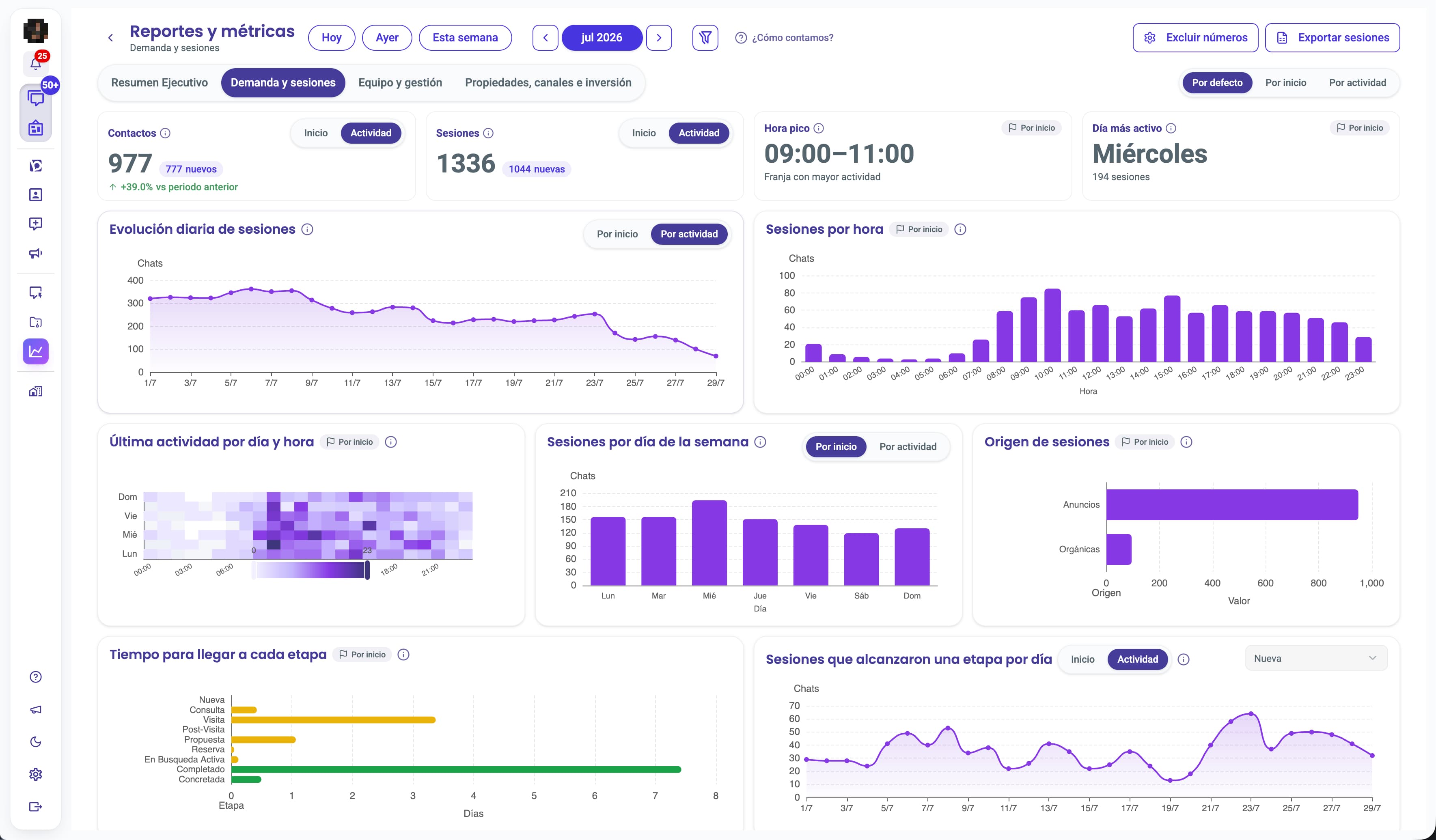Viewport: 1436px width, 840px height.
Task: Open the board layout icon below chats
Action: [x=35, y=128]
